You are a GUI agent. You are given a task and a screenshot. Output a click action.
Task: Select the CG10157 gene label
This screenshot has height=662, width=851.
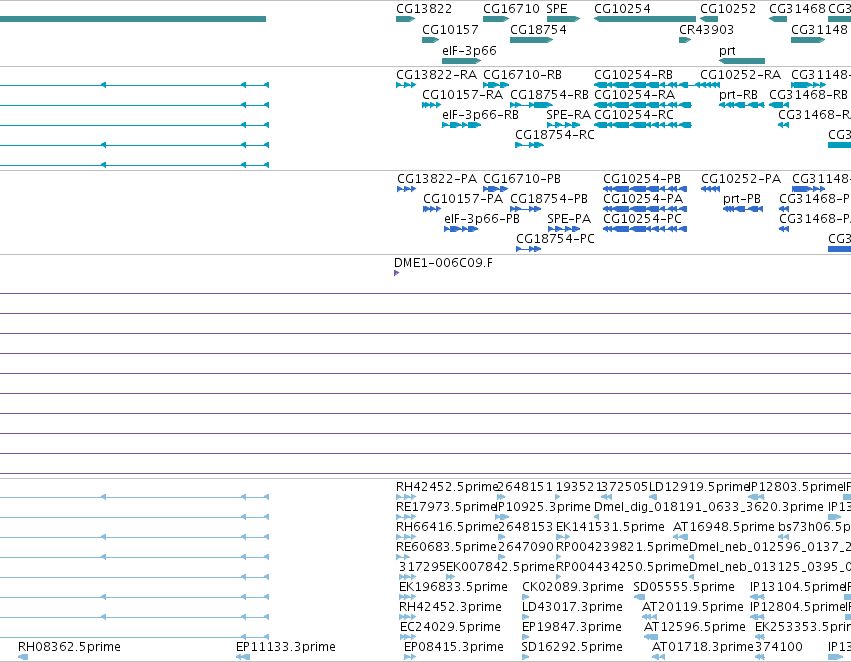[450, 29]
